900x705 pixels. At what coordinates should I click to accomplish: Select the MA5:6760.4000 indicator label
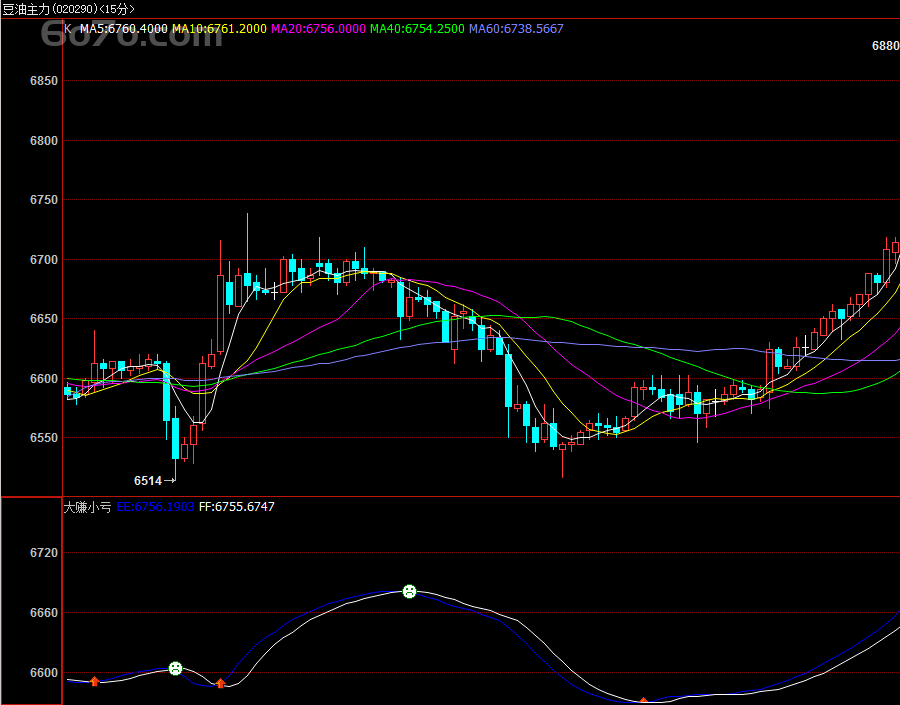coord(124,29)
